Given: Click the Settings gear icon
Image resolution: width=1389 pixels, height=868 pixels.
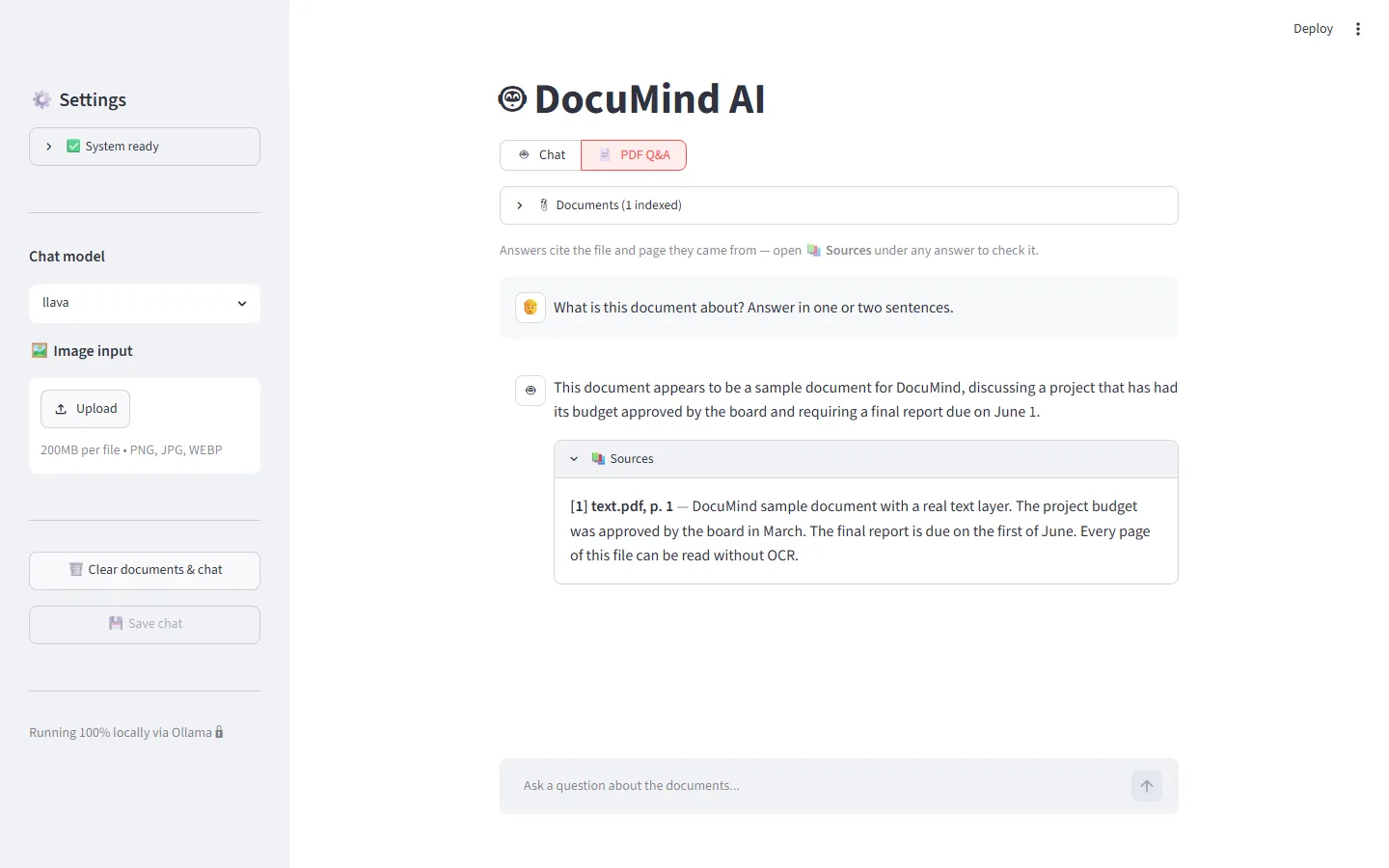Looking at the screenshot, I should point(41,99).
